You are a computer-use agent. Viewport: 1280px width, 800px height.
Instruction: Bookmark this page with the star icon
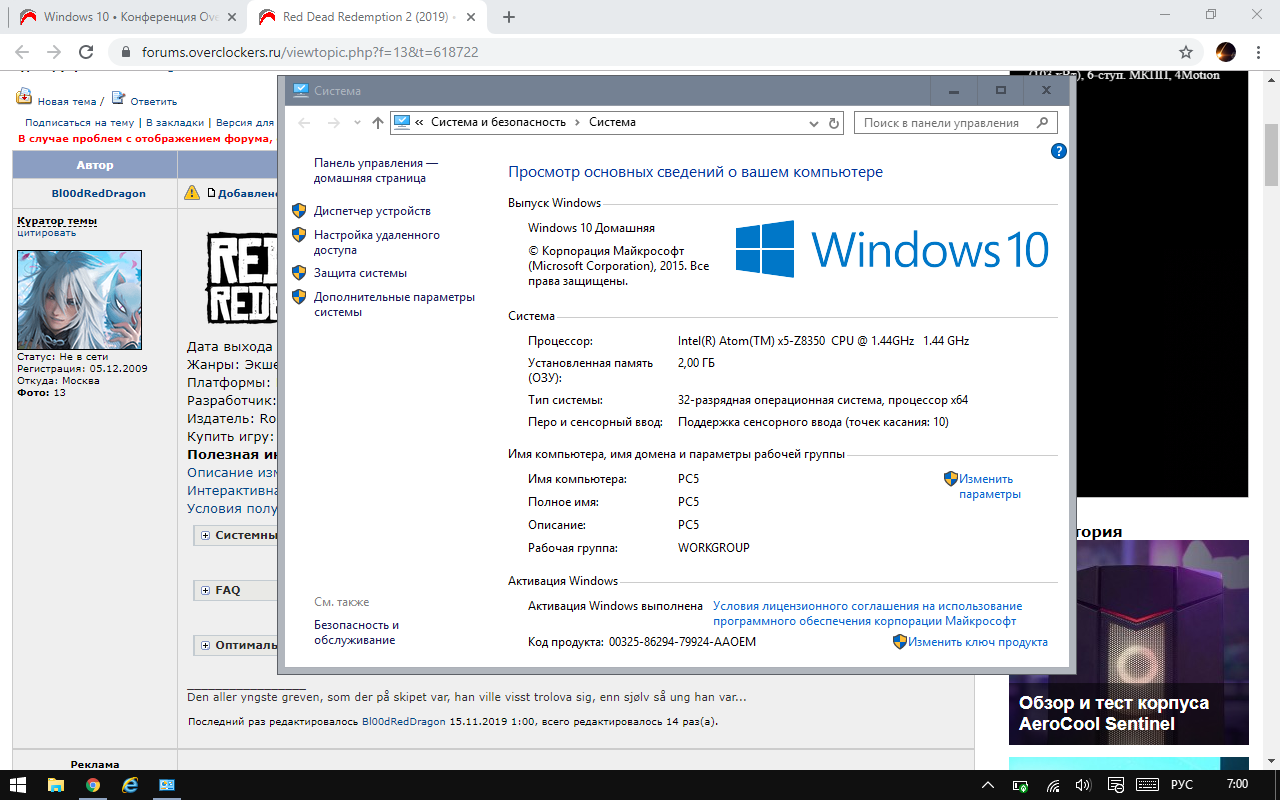[1186, 52]
